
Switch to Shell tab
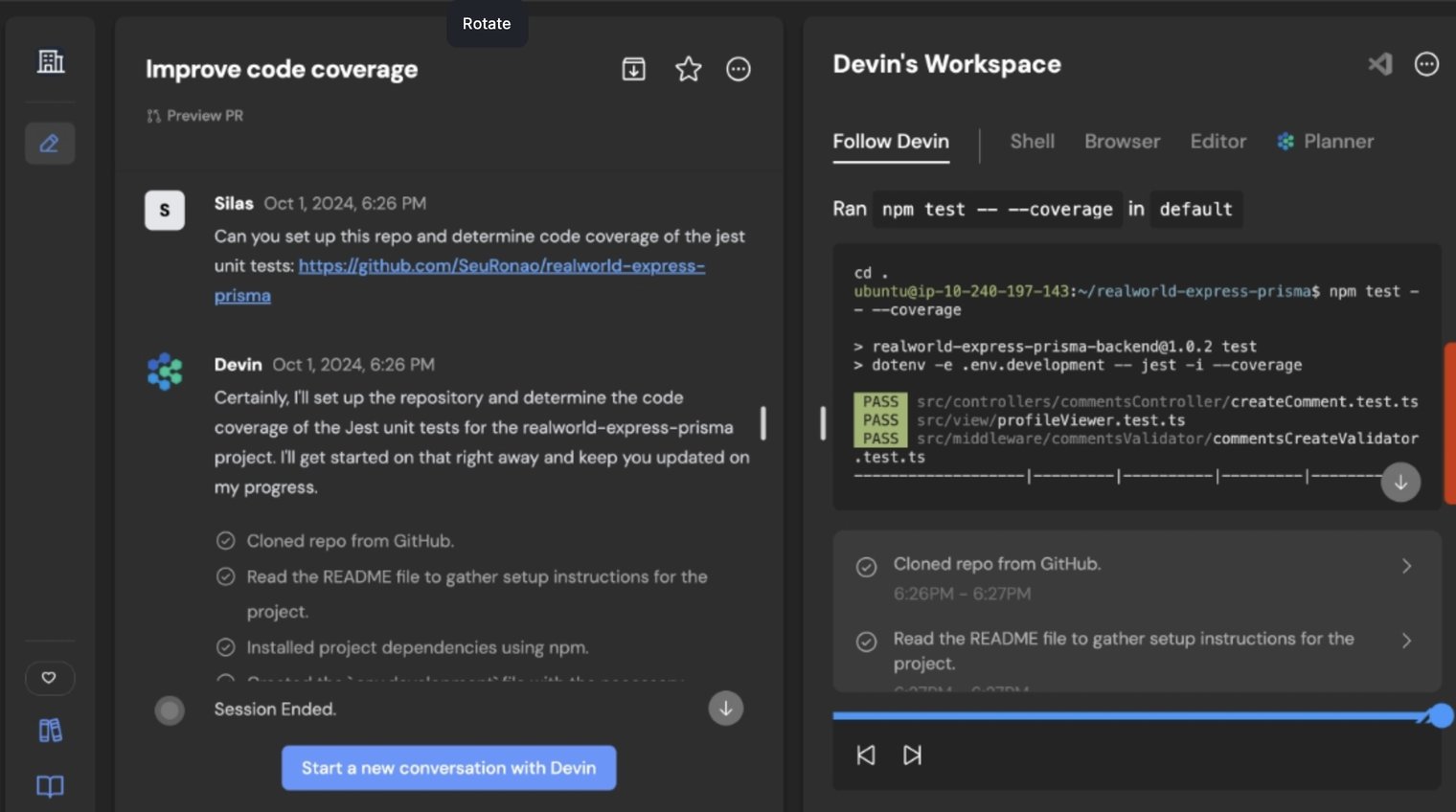point(1032,142)
